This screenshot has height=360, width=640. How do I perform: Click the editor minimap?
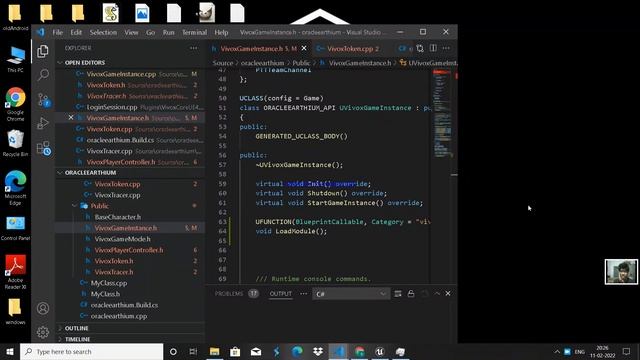[x=442, y=114]
